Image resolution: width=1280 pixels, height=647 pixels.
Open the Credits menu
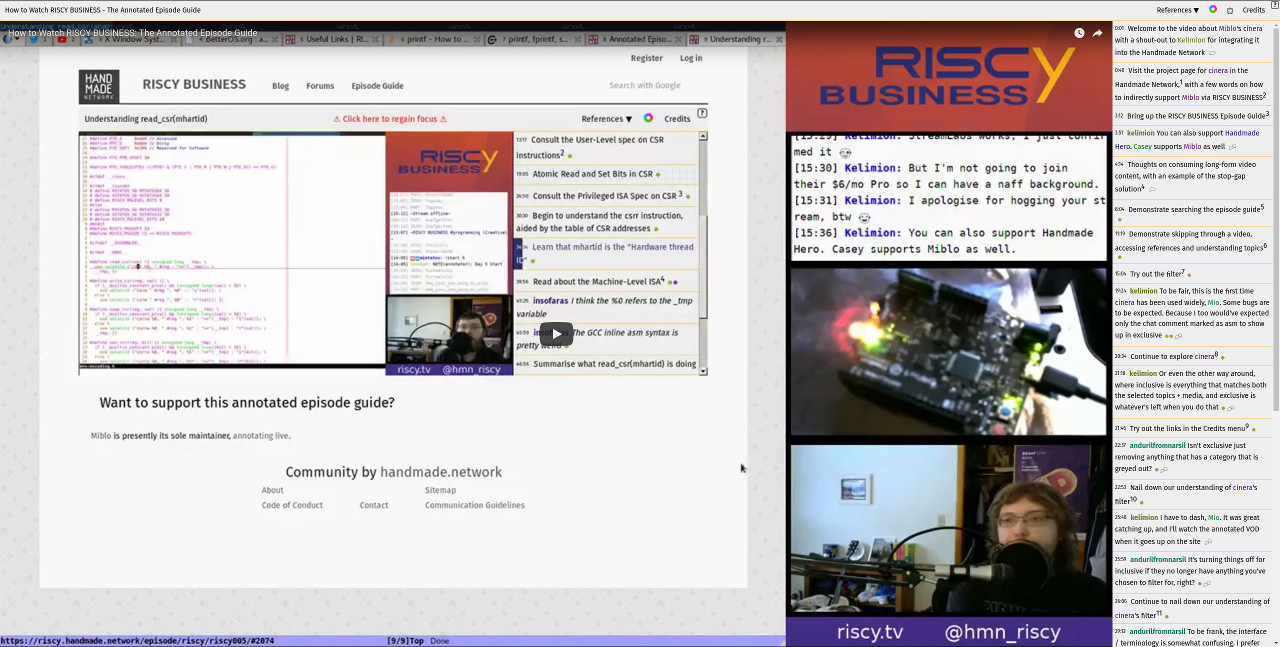677,118
